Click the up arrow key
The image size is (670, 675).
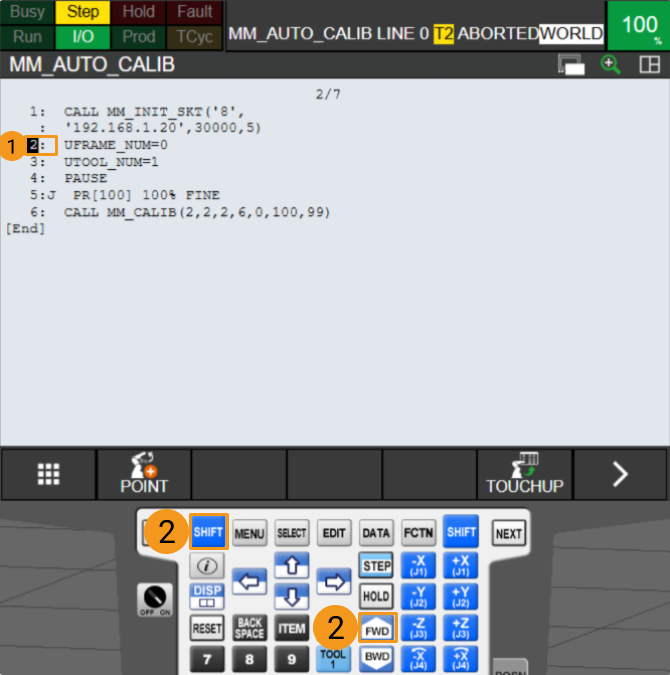pos(292,565)
